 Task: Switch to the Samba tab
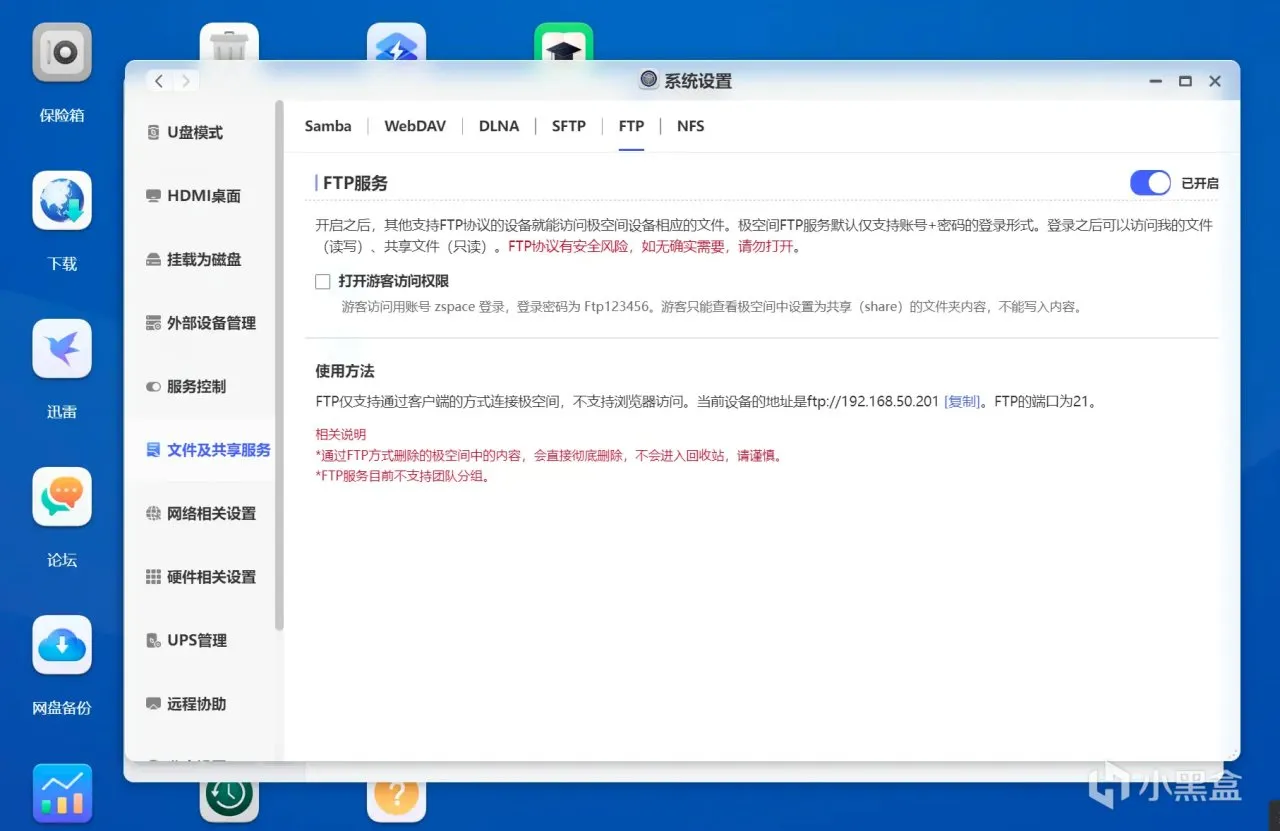click(x=328, y=126)
